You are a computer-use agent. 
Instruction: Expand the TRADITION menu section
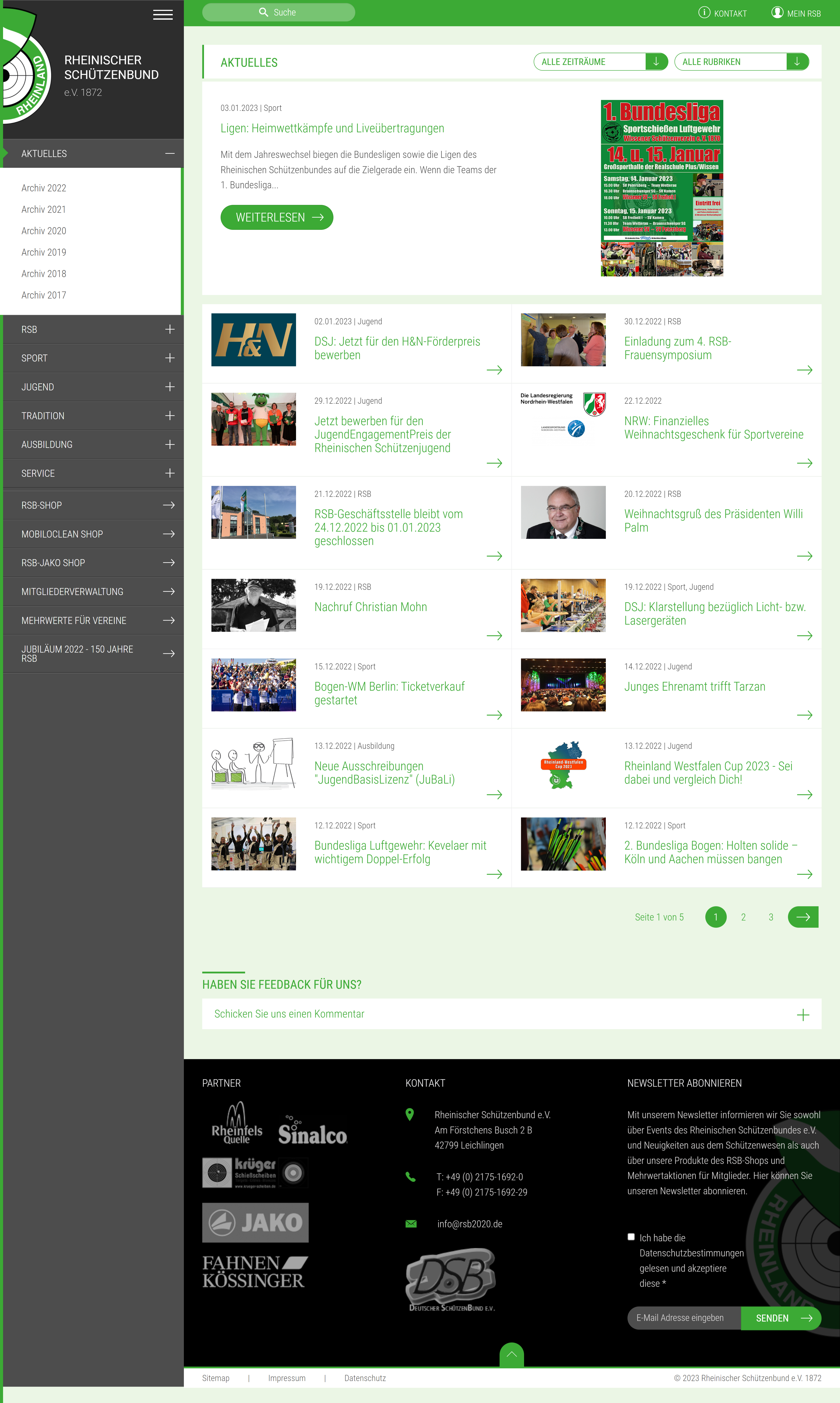coord(170,415)
